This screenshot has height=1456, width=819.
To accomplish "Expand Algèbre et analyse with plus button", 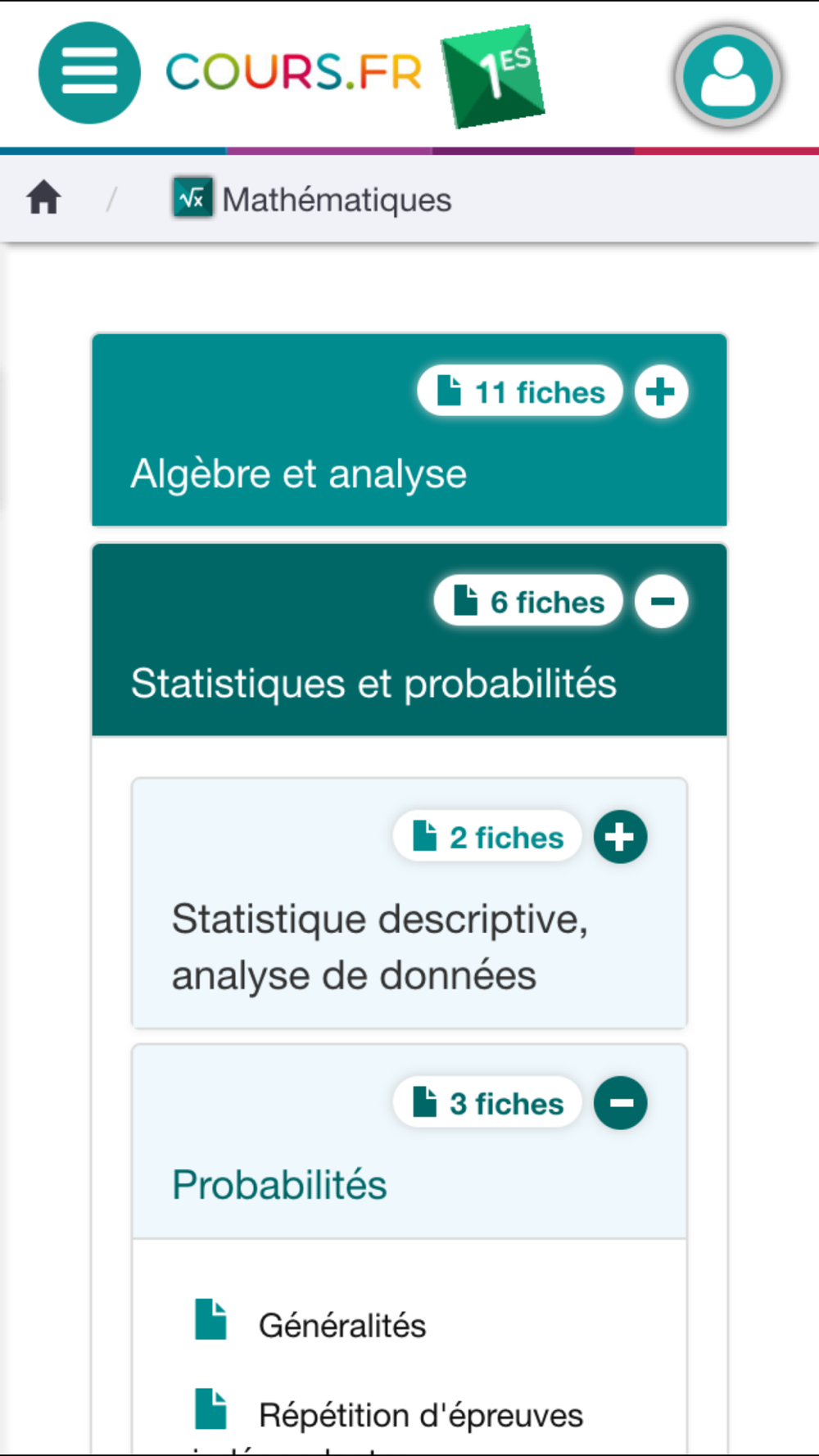I will point(661,391).
